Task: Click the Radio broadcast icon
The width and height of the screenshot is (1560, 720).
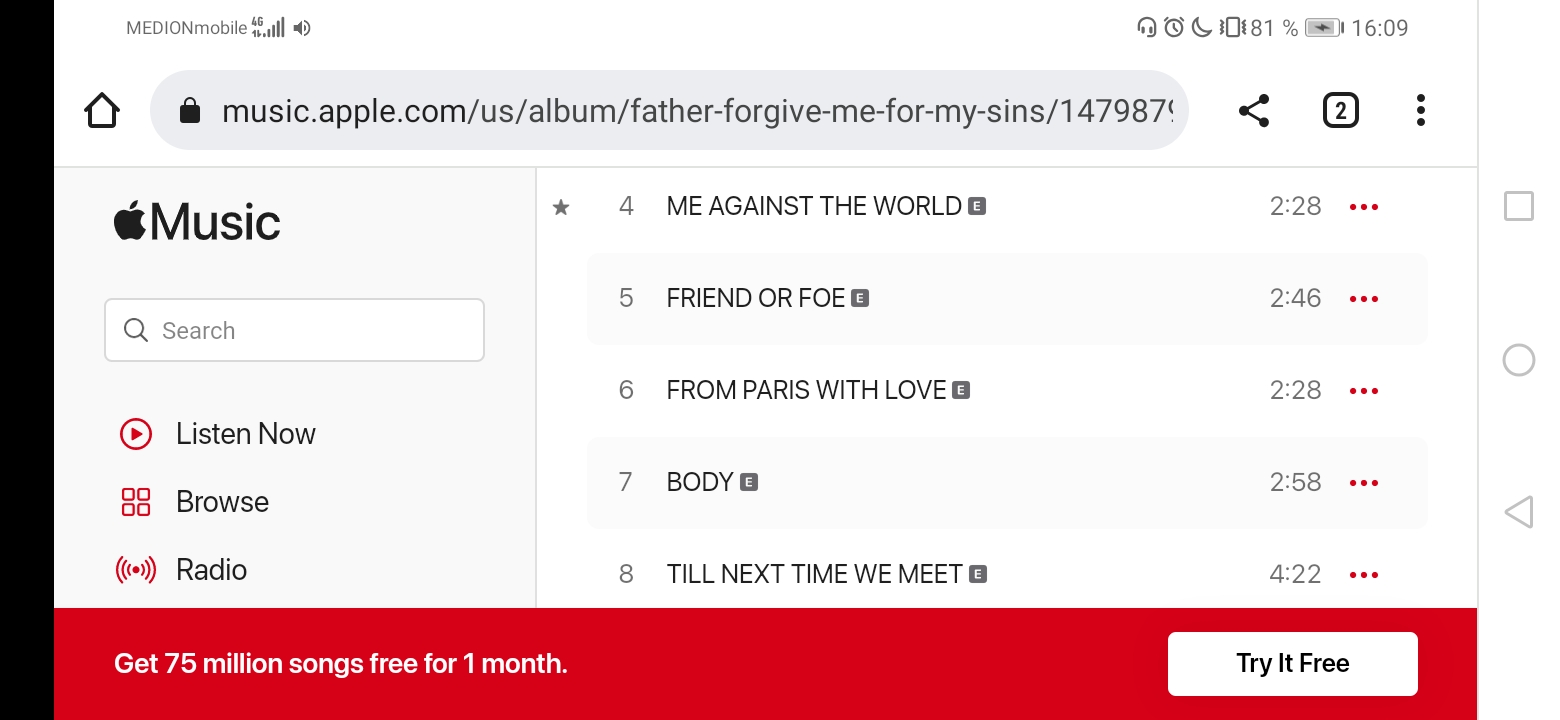Action: pos(135,570)
